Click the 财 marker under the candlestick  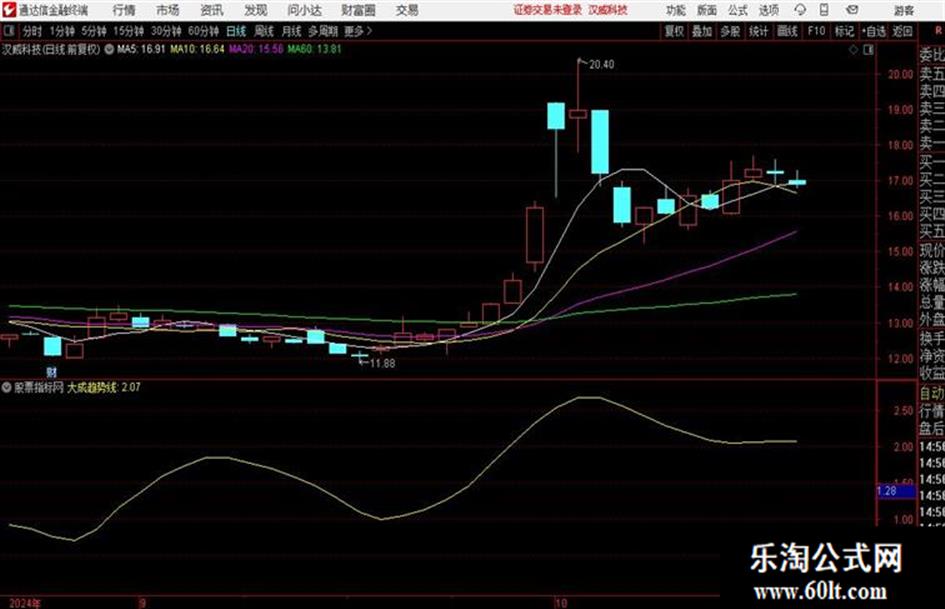click(52, 372)
